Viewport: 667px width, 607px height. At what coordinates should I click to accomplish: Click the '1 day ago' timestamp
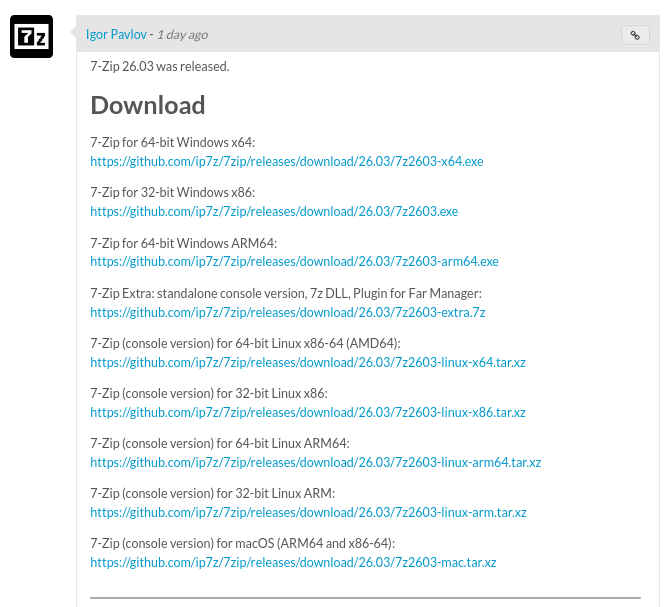(x=182, y=35)
